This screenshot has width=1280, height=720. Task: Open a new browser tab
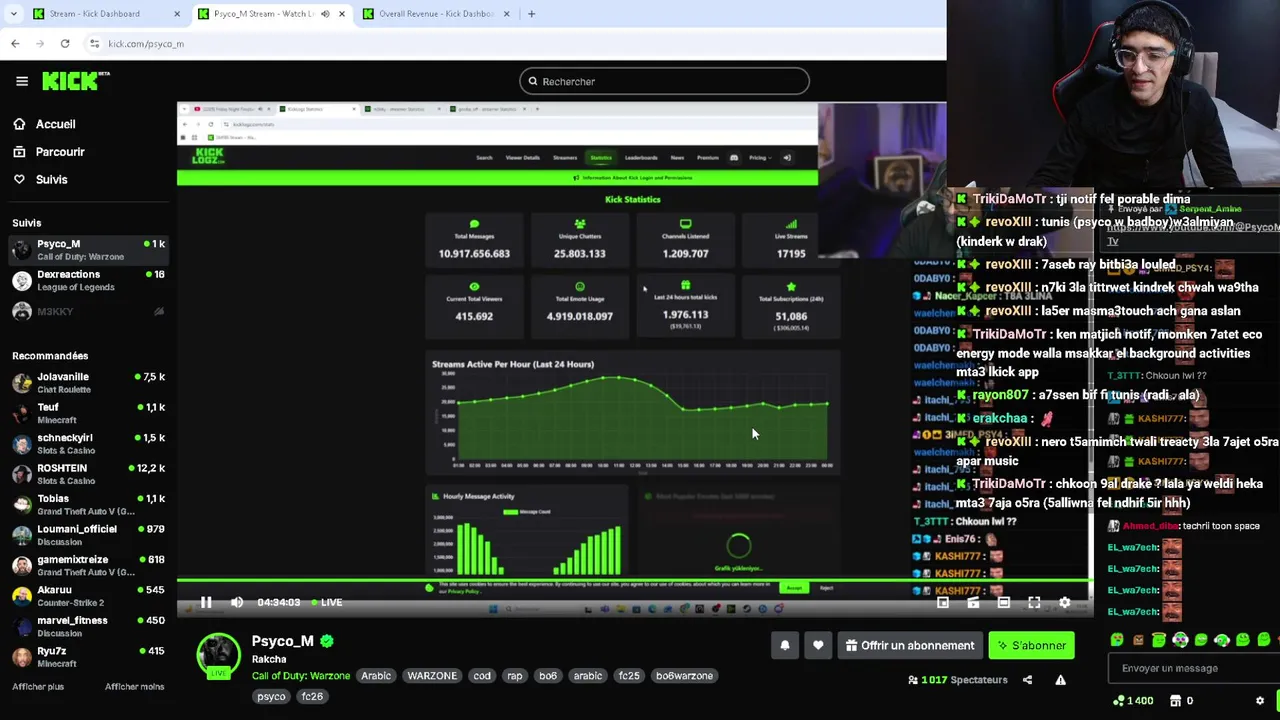pyautogui.click(x=531, y=14)
